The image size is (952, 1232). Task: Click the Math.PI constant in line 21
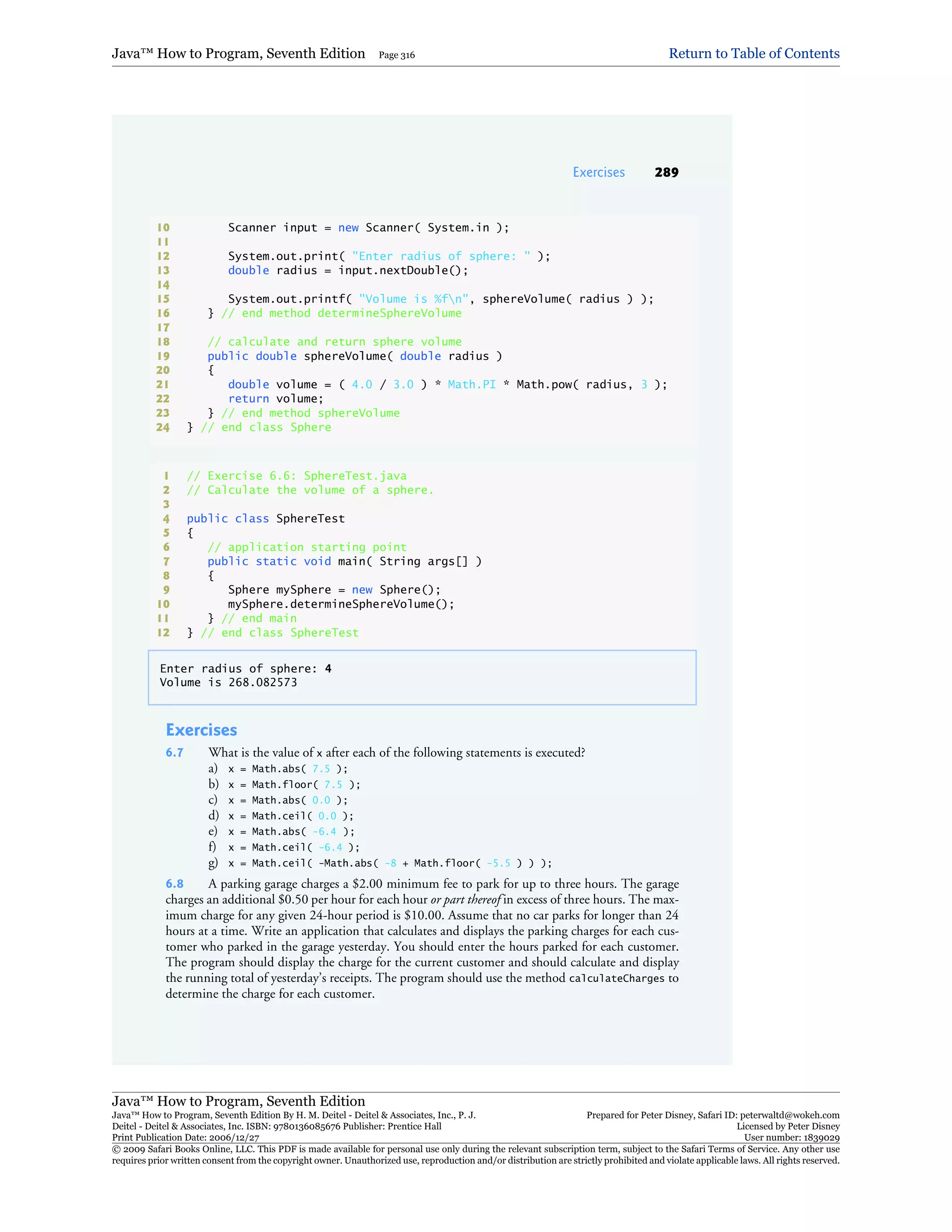point(471,385)
